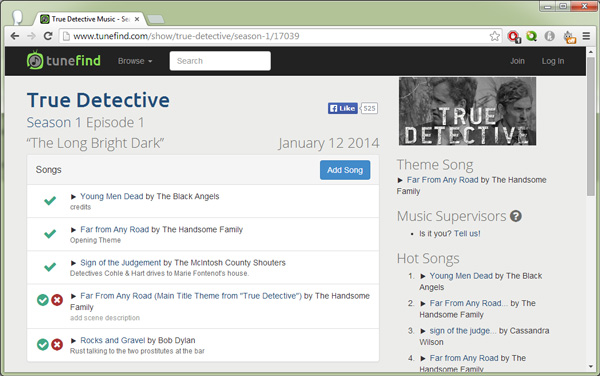Open the Music Supervisors help question mark

click(x=516, y=216)
